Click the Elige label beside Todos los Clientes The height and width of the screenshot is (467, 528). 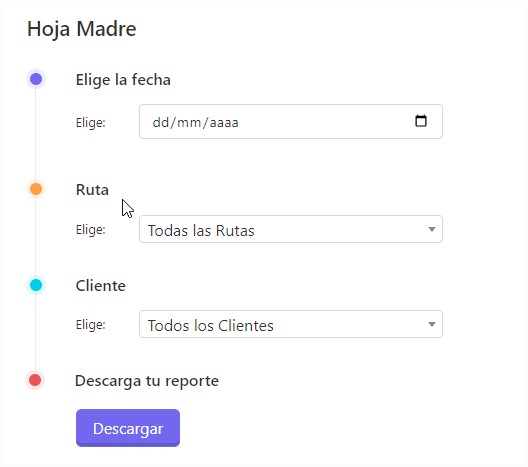(x=91, y=325)
